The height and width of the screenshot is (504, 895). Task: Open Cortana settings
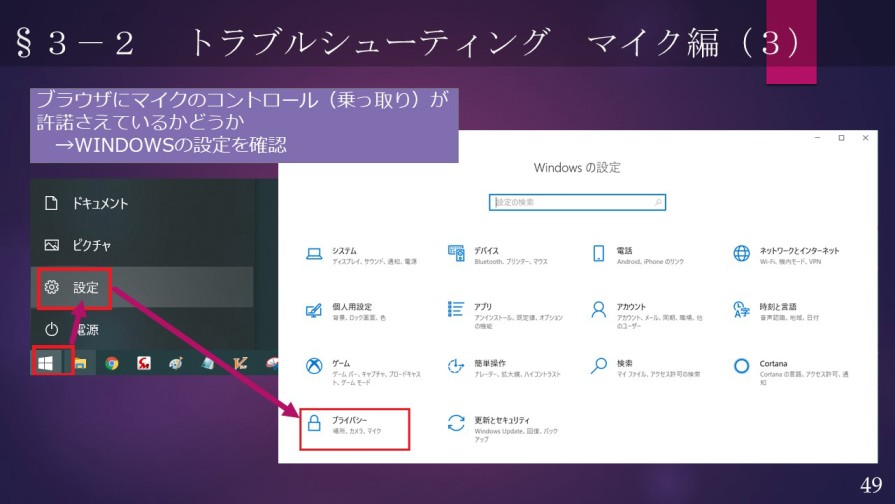coord(773,364)
